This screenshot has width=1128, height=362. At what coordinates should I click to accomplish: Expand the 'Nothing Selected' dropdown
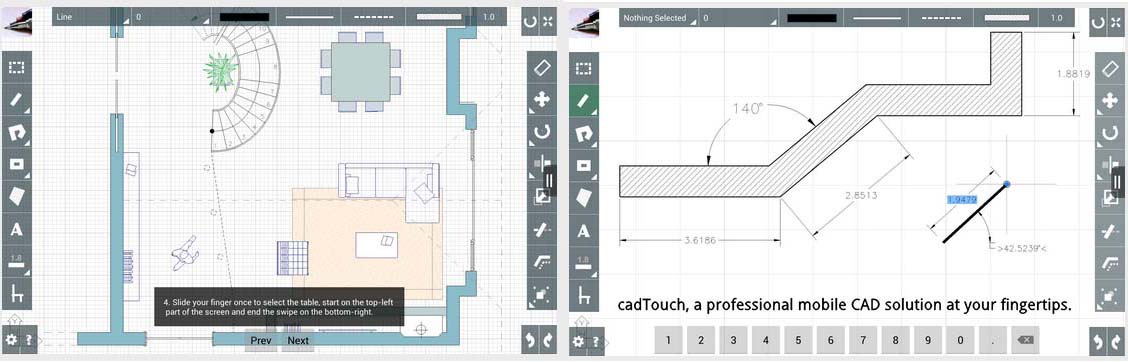[x=659, y=17]
